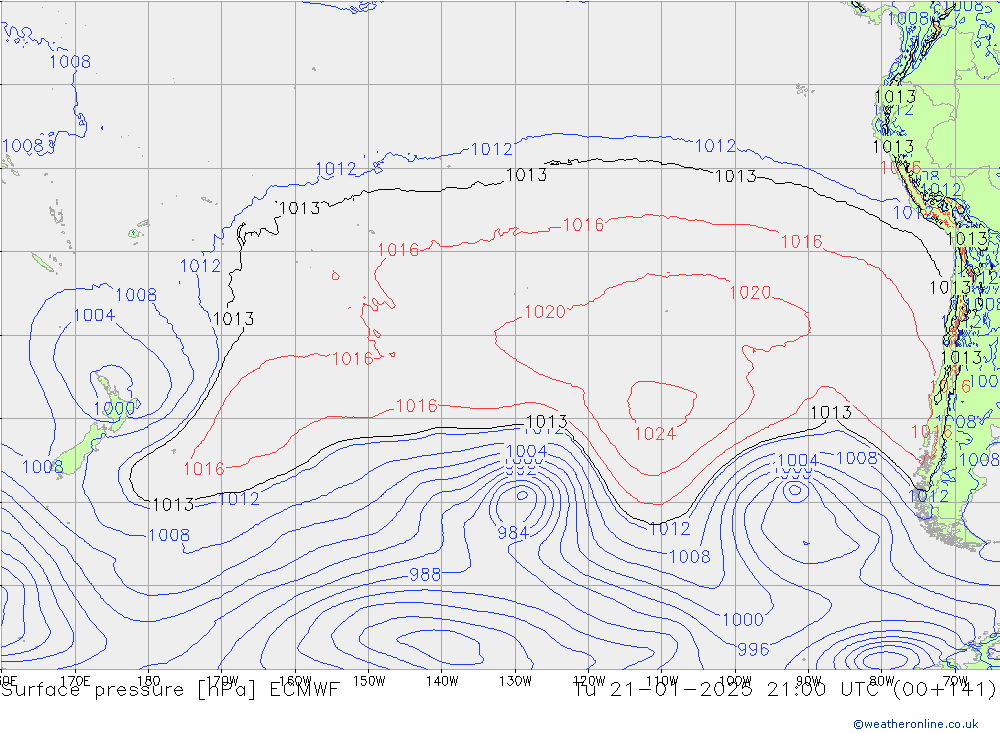Viewport: 1000px width, 733px height.
Task: Click the 984 low pressure label
Action: coord(513,533)
